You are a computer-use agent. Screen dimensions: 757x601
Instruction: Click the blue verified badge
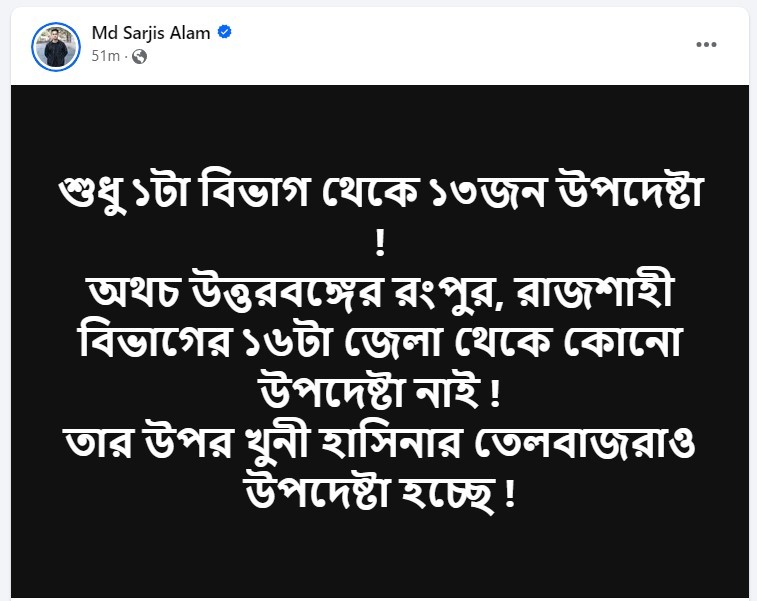(x=224, y=32)
